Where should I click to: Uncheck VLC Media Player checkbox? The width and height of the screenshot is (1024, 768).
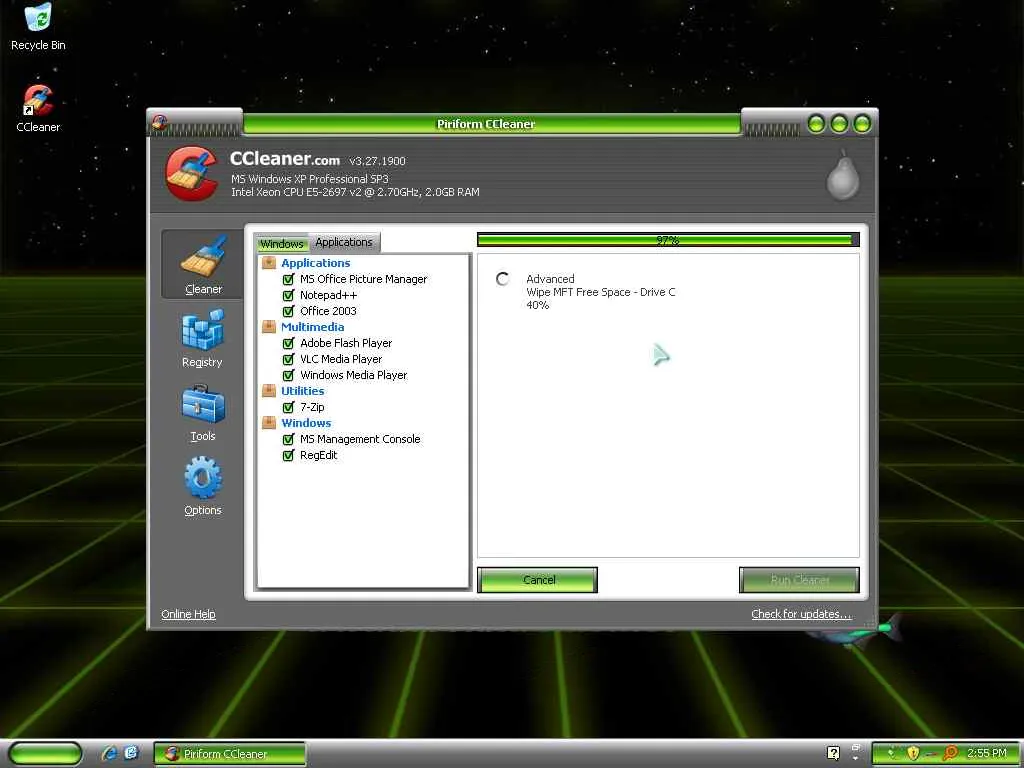(x=288, y=359)
